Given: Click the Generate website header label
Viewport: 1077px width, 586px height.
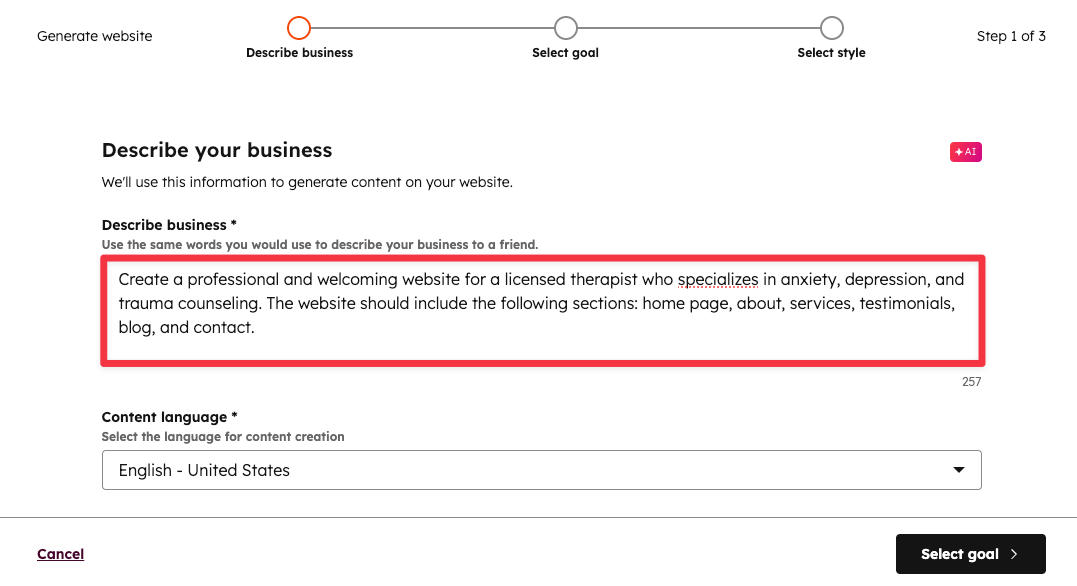Looking at the screenshot, I should (94, 35).
